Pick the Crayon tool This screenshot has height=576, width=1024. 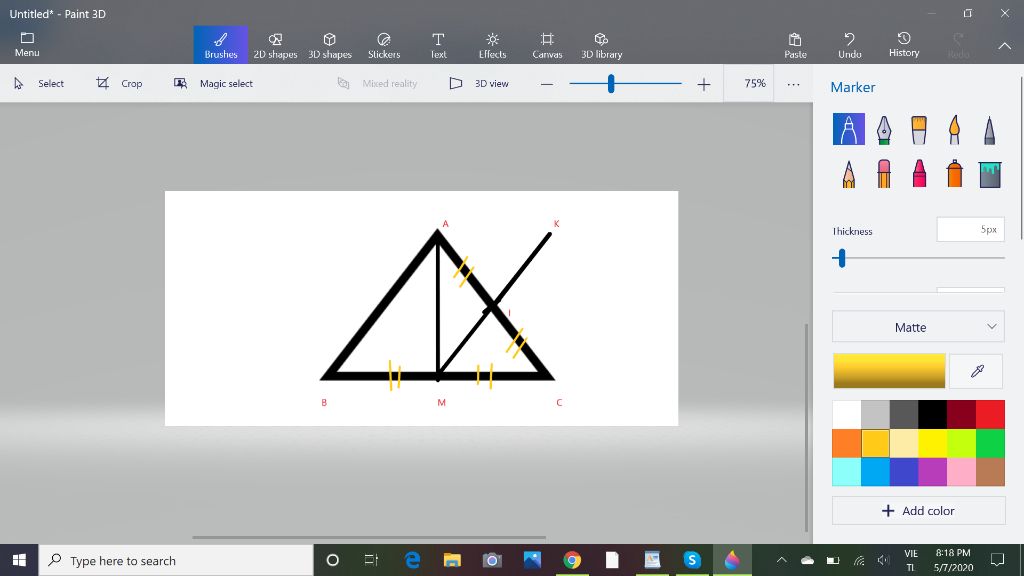[x=919, y=174]
